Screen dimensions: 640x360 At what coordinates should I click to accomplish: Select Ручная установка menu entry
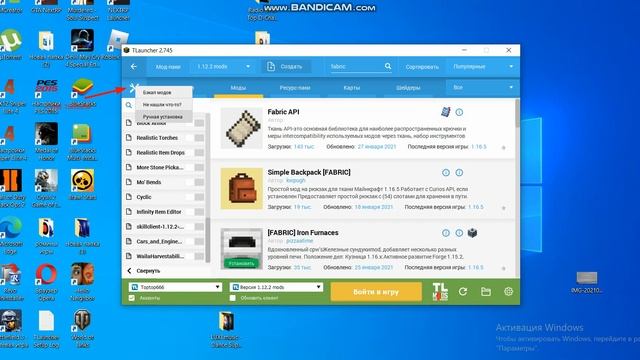tap(164, 117)
